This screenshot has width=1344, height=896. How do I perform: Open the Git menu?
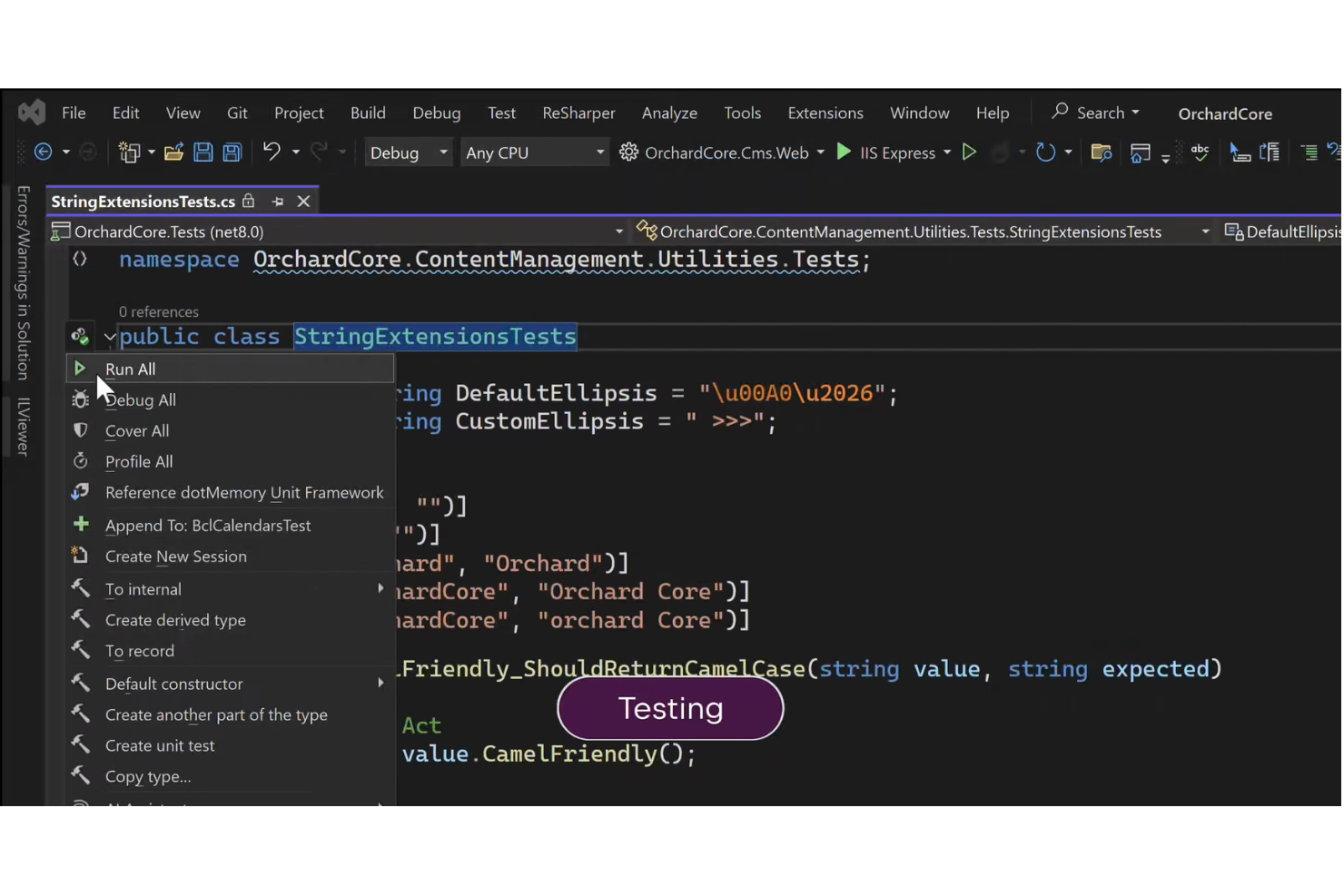(x=237, y=113)
